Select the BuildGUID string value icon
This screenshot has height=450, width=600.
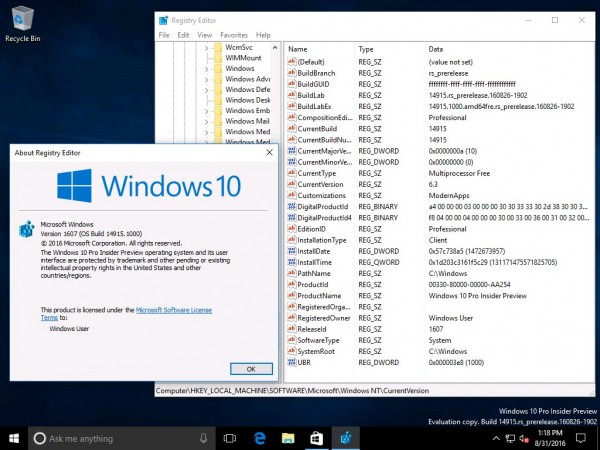292,84
